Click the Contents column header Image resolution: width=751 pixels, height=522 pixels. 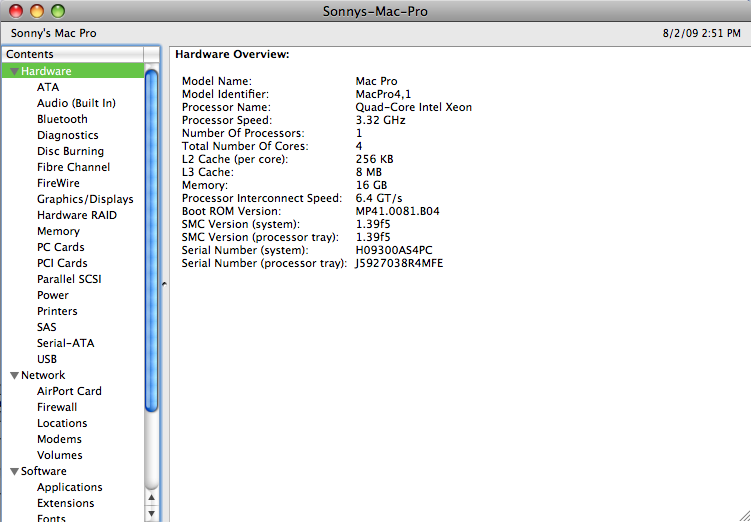72,55
